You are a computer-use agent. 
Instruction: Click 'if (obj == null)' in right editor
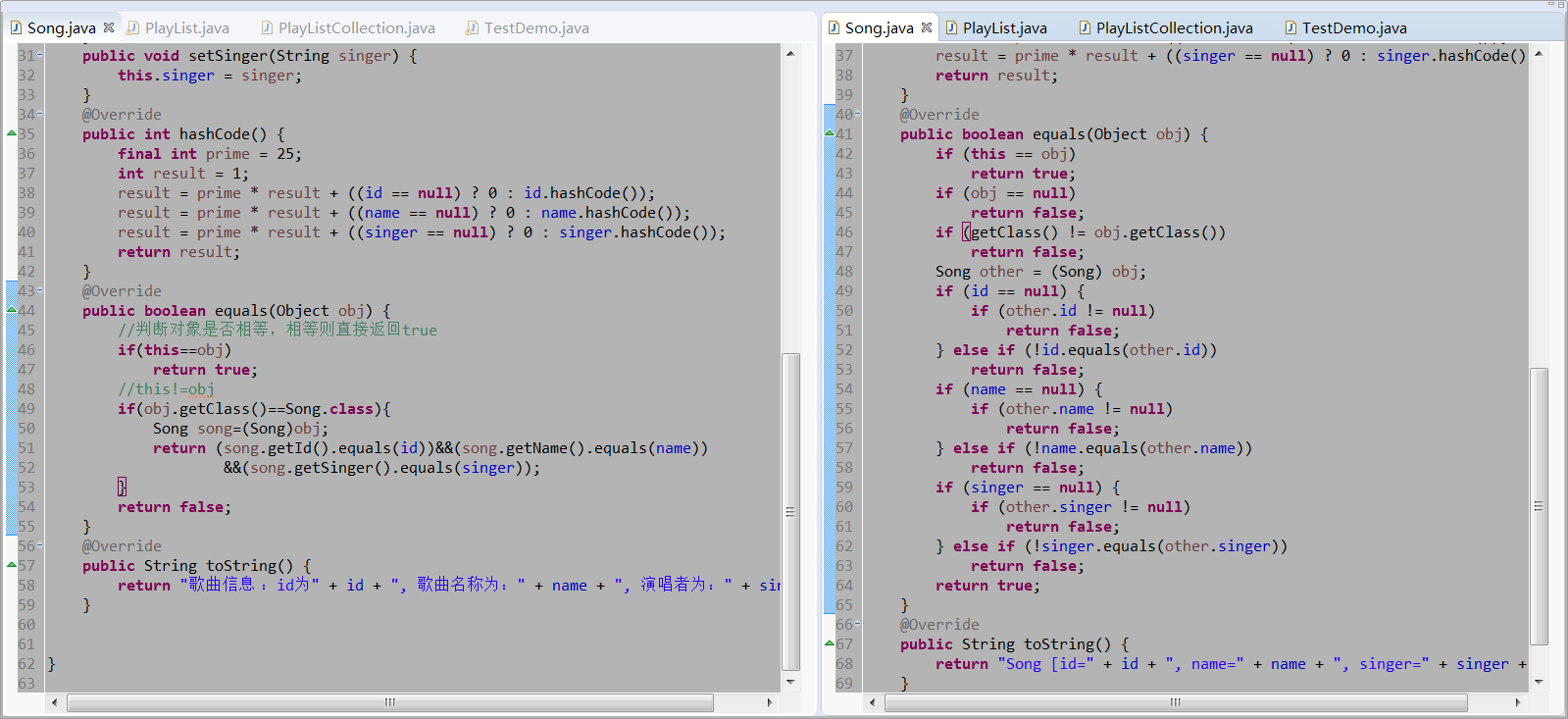point(1005,193)
